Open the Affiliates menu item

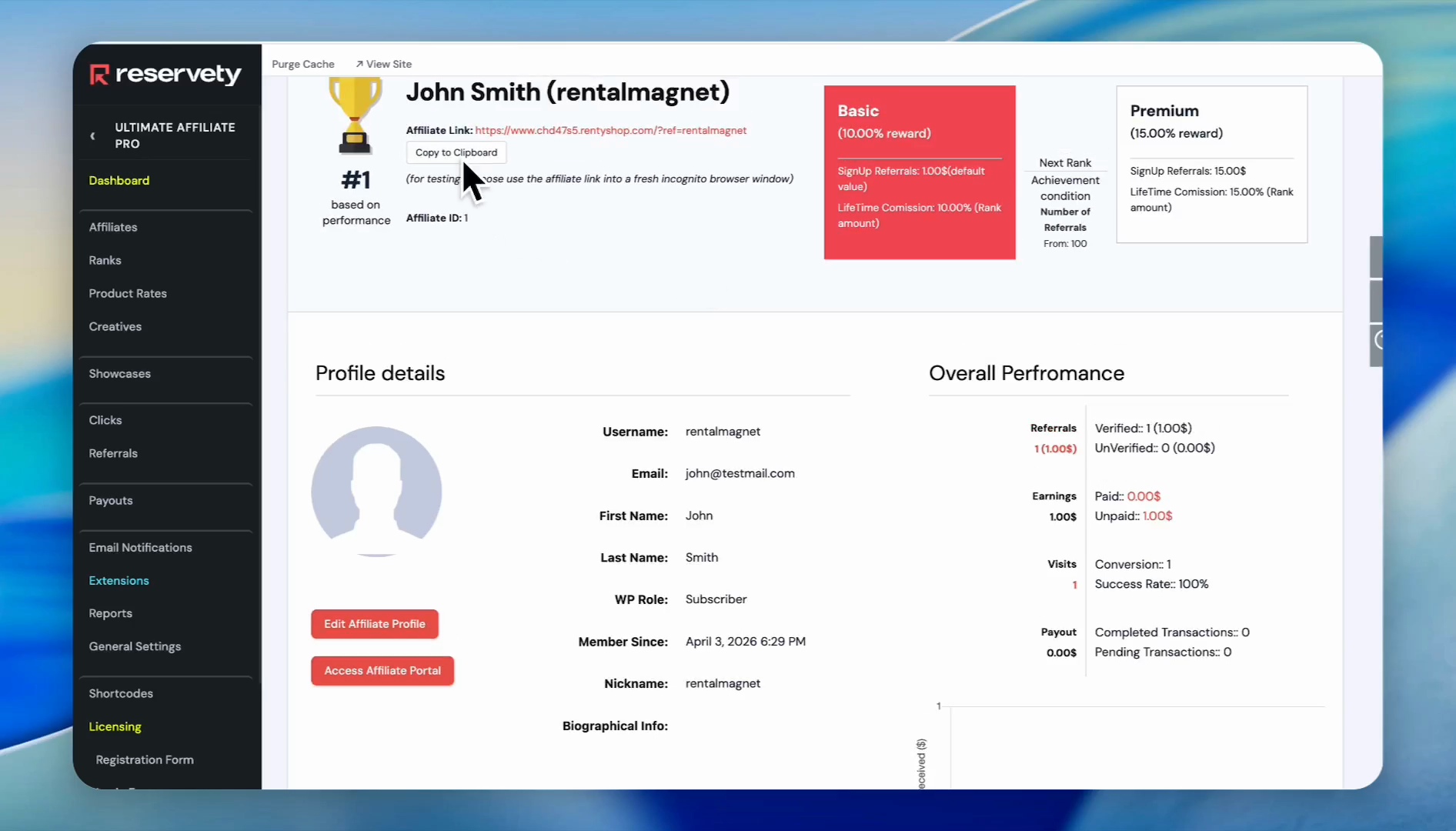112,227
